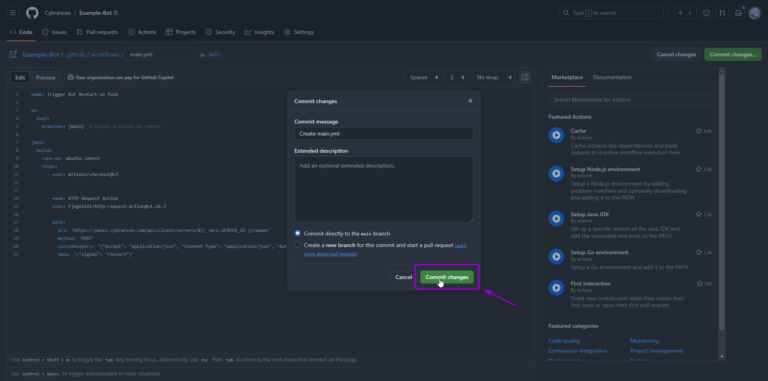Open the user avatar menu
Viewport: 768px width, 381px height.
click(754, 13)
